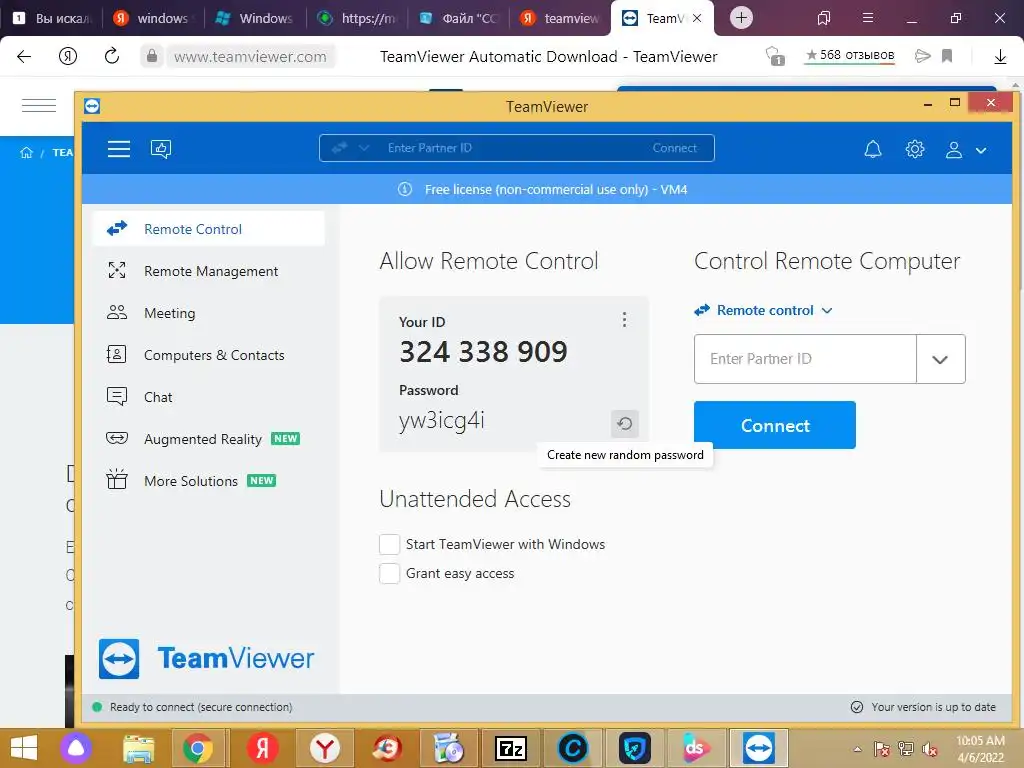Click the ID number 324 338 909
This screenshot has height=768, width=1024.
tap(483, 352)
